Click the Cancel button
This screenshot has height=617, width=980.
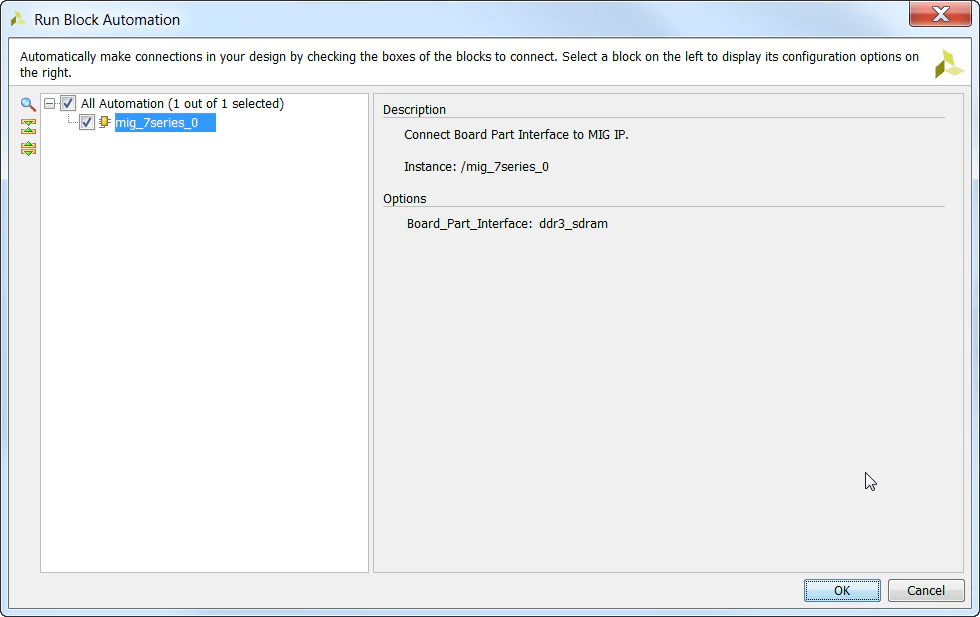pyautogui.click(x=925, y=590)
